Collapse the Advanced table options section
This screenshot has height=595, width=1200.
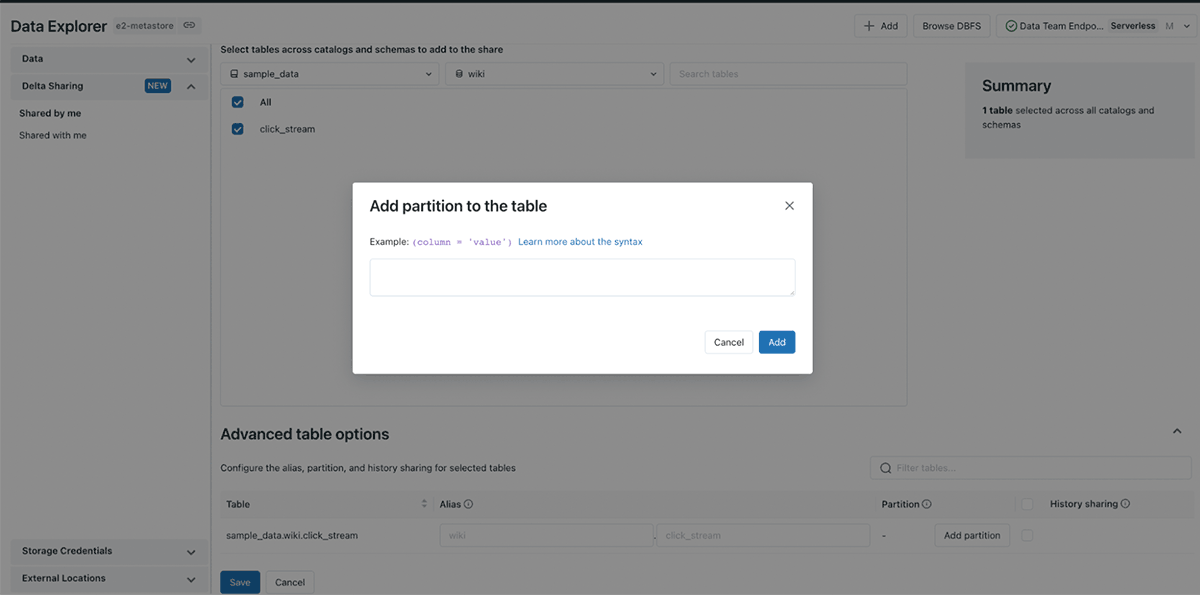point(1177,431)
